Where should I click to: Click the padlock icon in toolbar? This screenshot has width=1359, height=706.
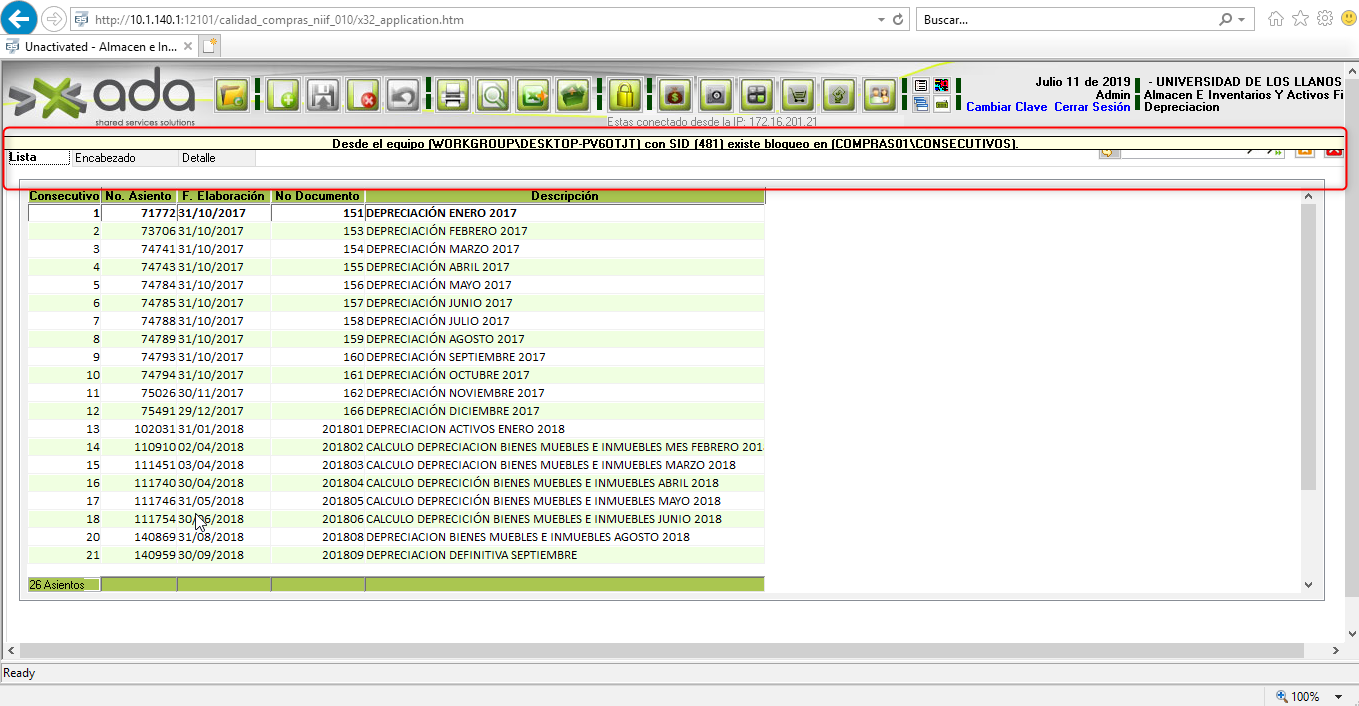click(x=625, y=96)
